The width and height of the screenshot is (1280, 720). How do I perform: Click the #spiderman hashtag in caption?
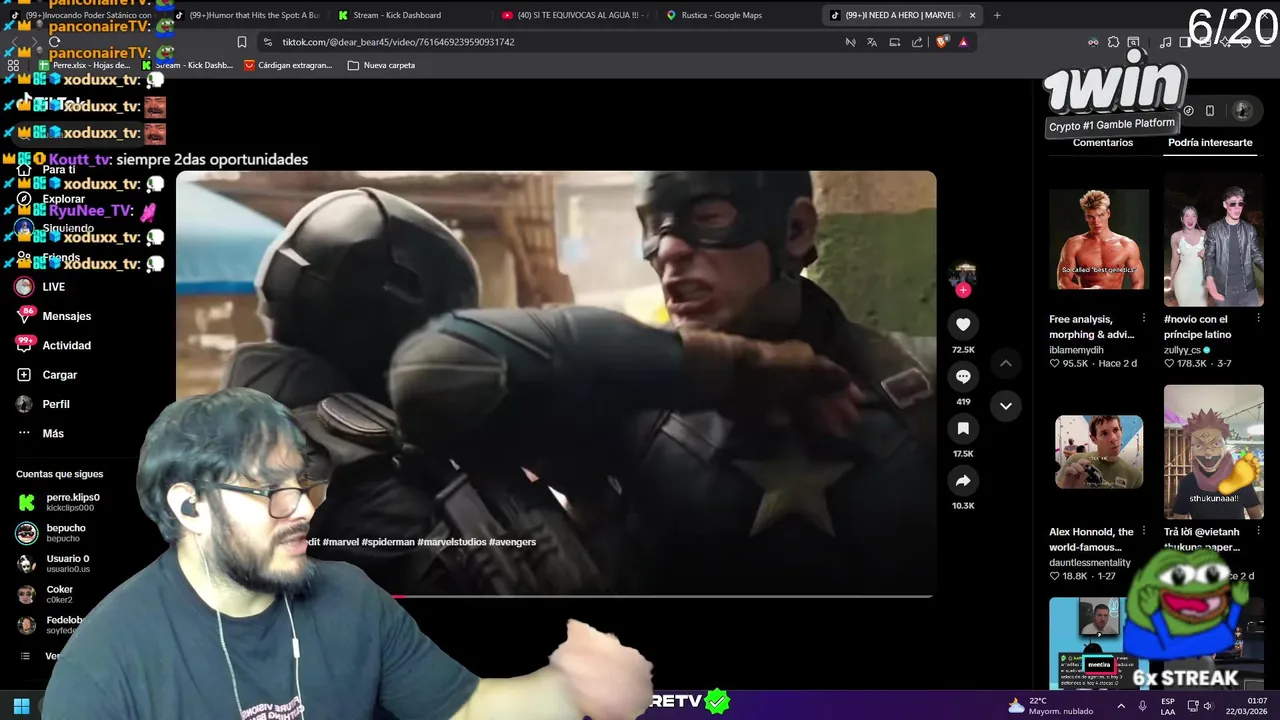(x=387, y=542)
